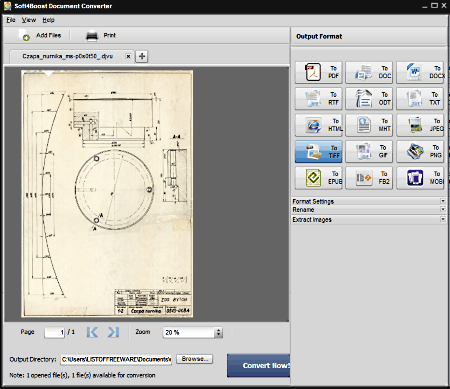The image size is (450, 389).
Task: Expand the Extract Images section
Action: (x=369, y=219)
